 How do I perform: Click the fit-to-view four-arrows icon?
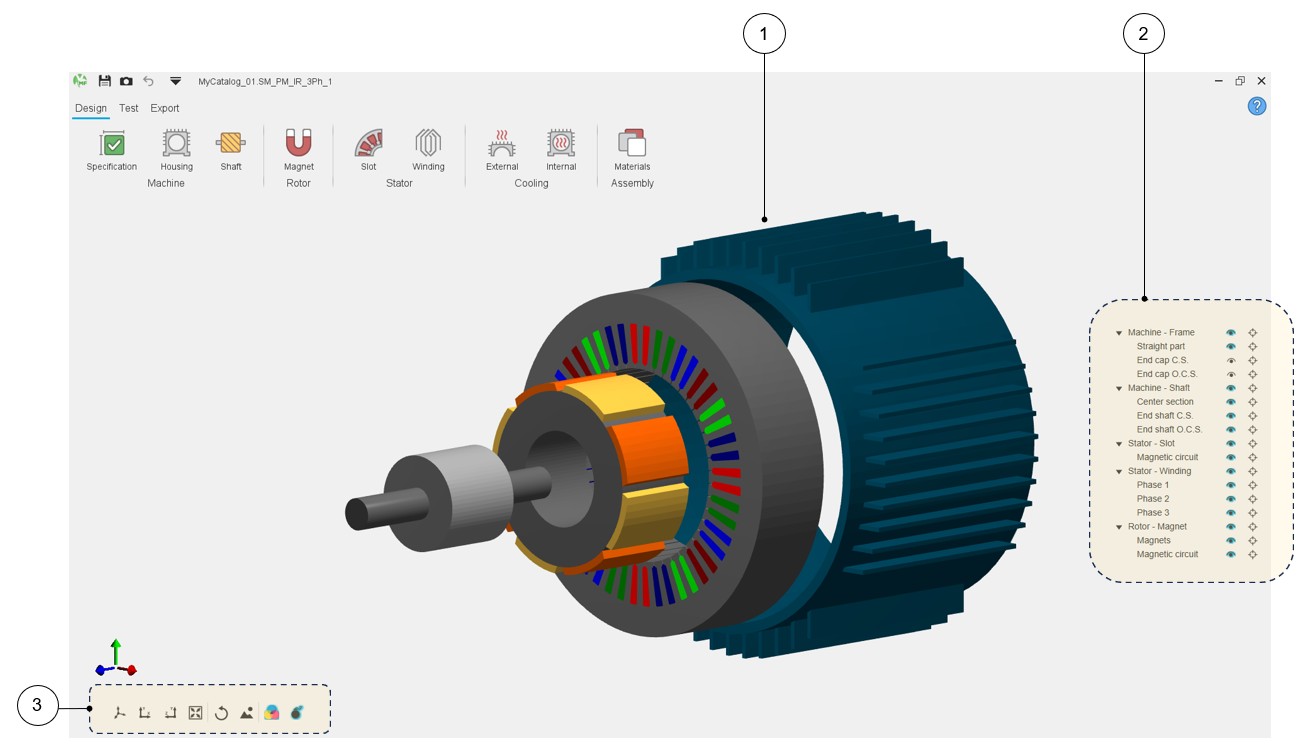(x=196, y=713)
